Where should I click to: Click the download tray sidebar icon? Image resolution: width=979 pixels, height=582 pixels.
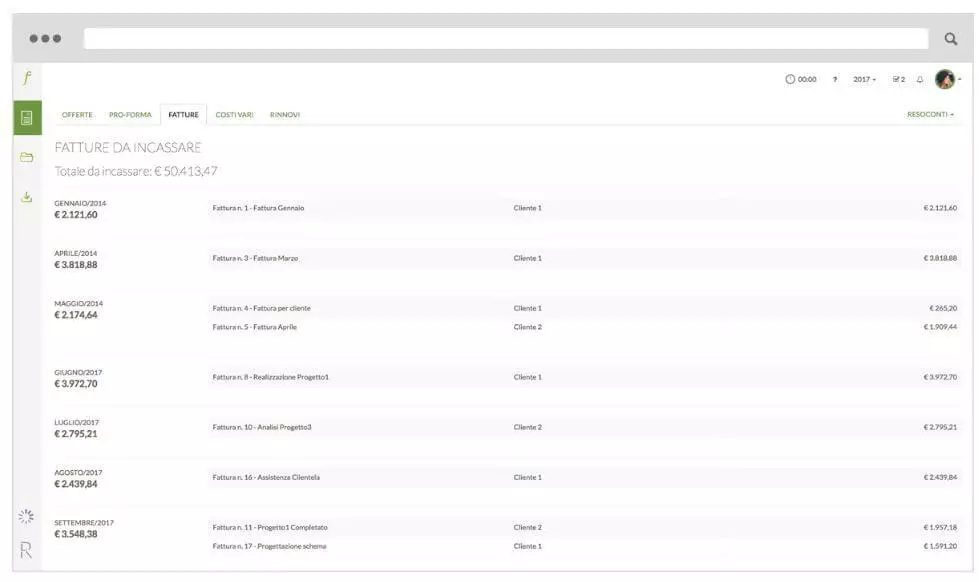pos(27,197)
